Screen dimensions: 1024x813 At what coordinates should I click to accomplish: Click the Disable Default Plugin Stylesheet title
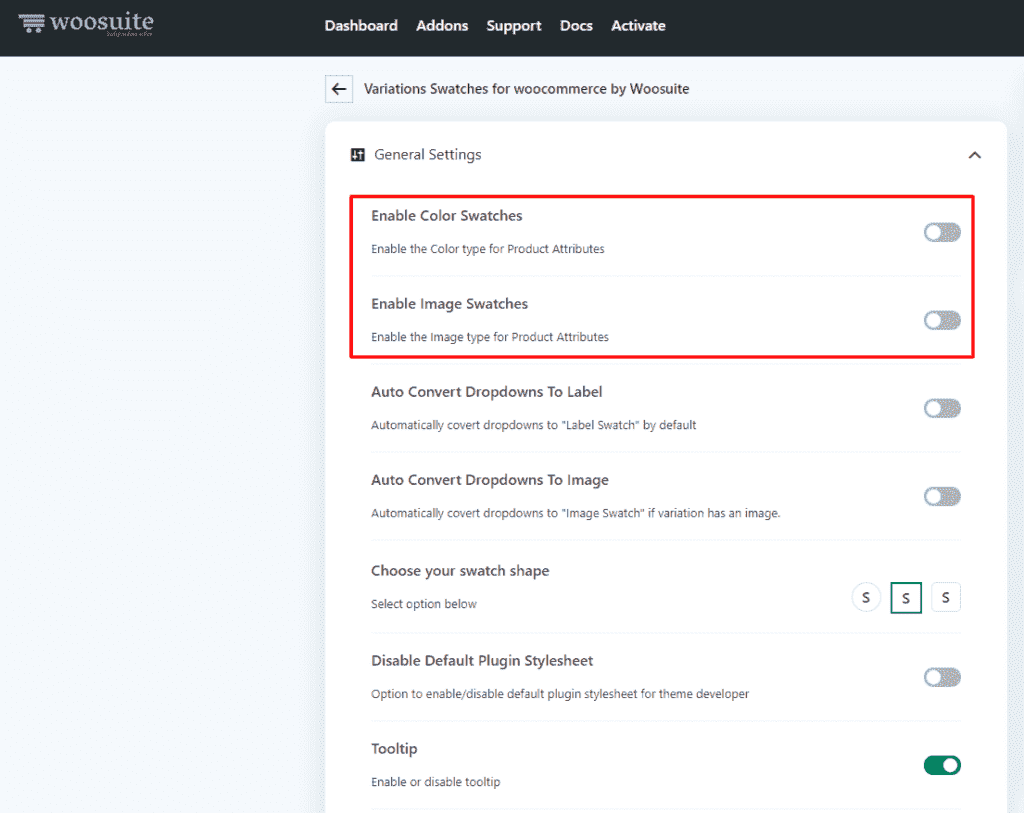point(482,661)
